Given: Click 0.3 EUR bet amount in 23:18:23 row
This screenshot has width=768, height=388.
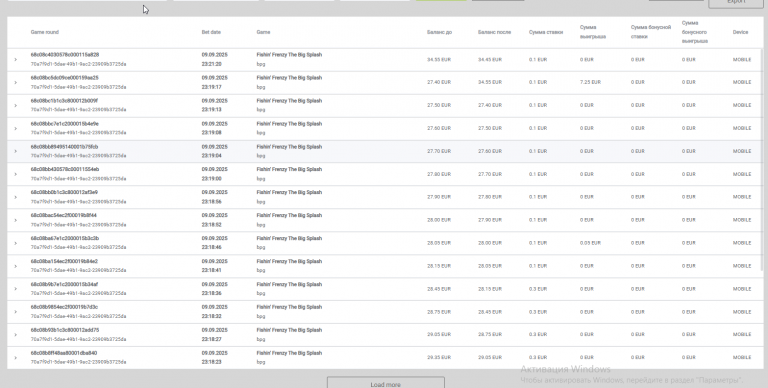Looking at the screenshot, I should click(537, 358).
